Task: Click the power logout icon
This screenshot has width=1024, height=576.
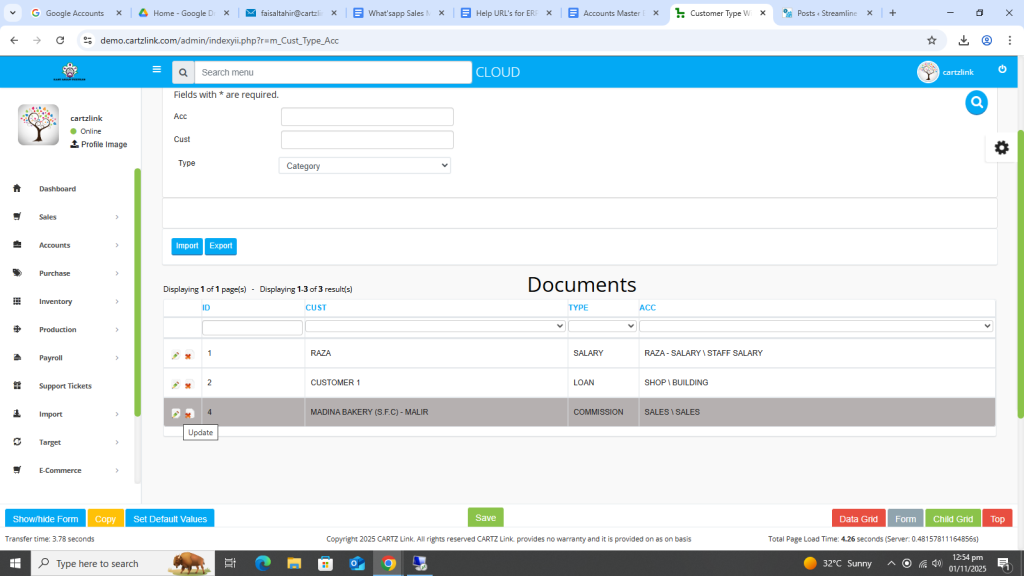Action: click(1002, 70)
